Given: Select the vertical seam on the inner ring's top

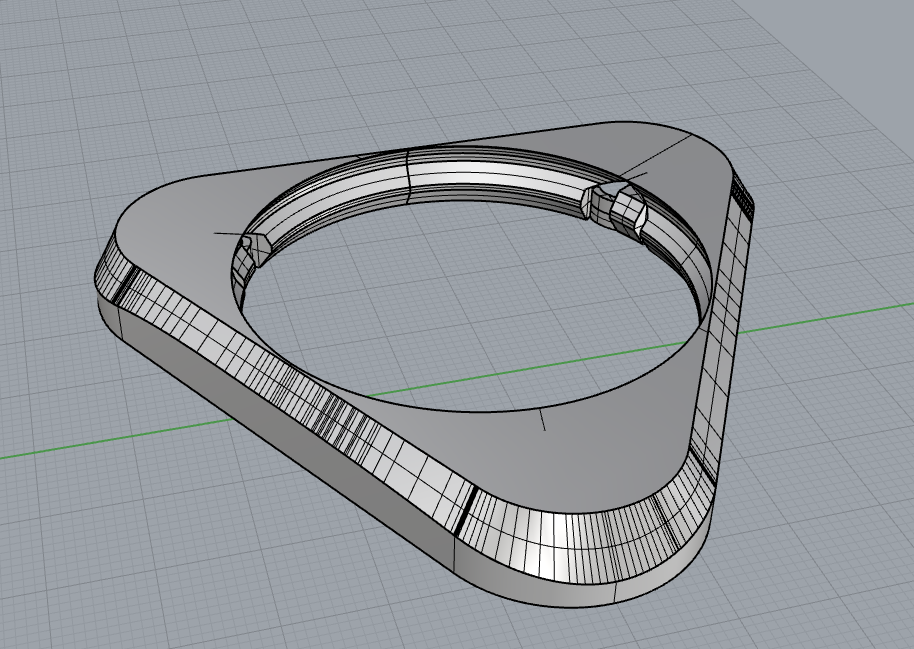Looking at the screenshot, I should point(408,175).
